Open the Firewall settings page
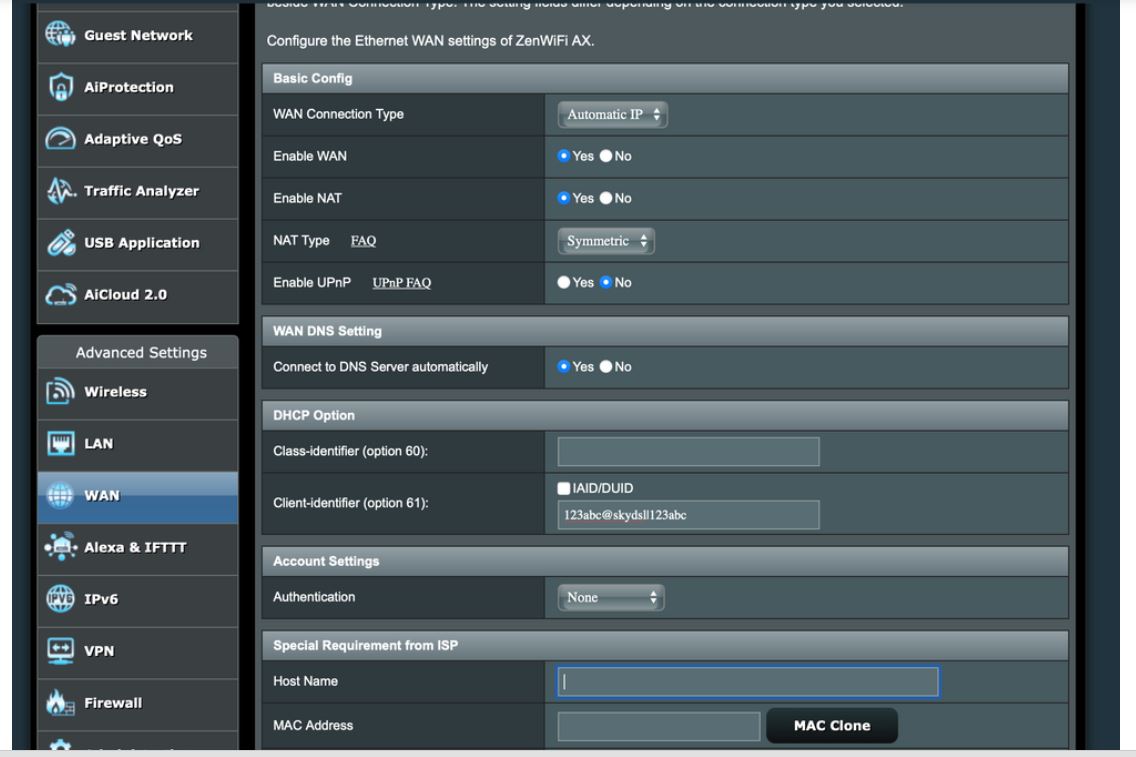This screenshot has height=757, width=1136. [x=138, y=704]
